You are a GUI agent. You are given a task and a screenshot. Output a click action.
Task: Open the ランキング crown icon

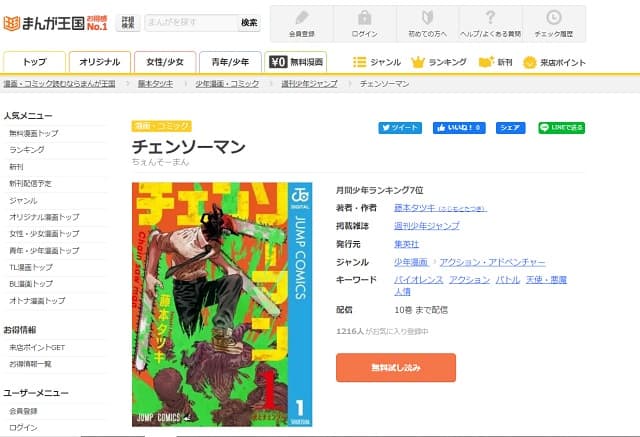tap(418, 62)
